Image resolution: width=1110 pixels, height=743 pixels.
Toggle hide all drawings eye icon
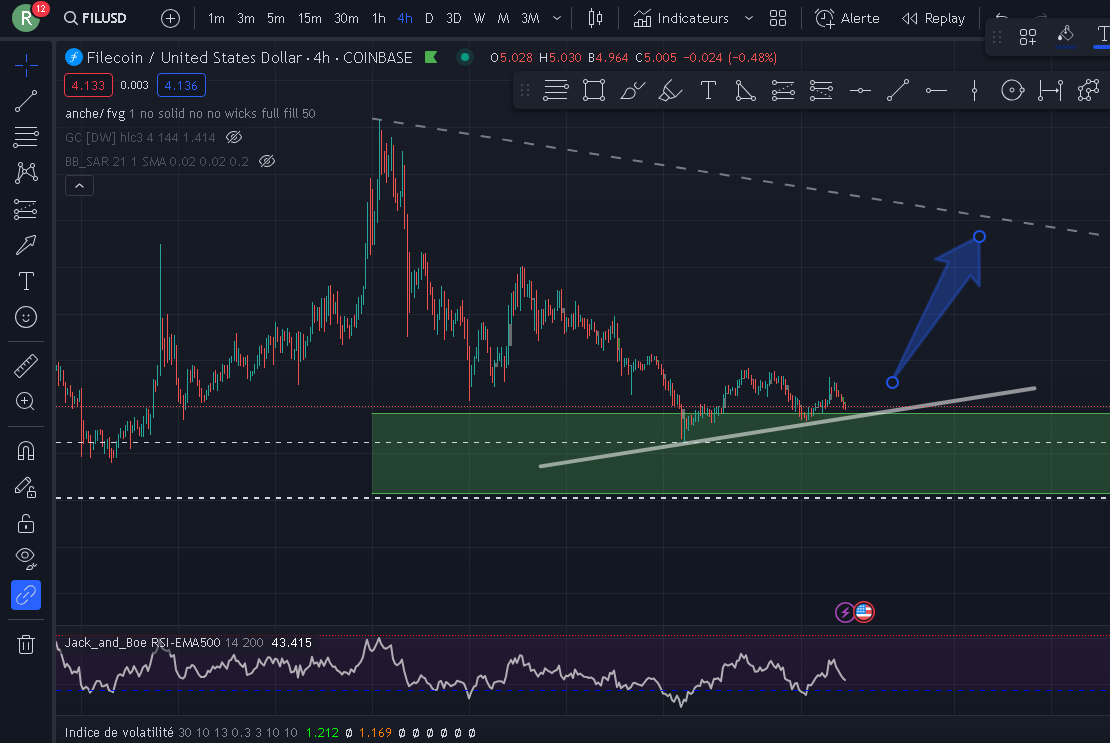(x=26, y=559)
